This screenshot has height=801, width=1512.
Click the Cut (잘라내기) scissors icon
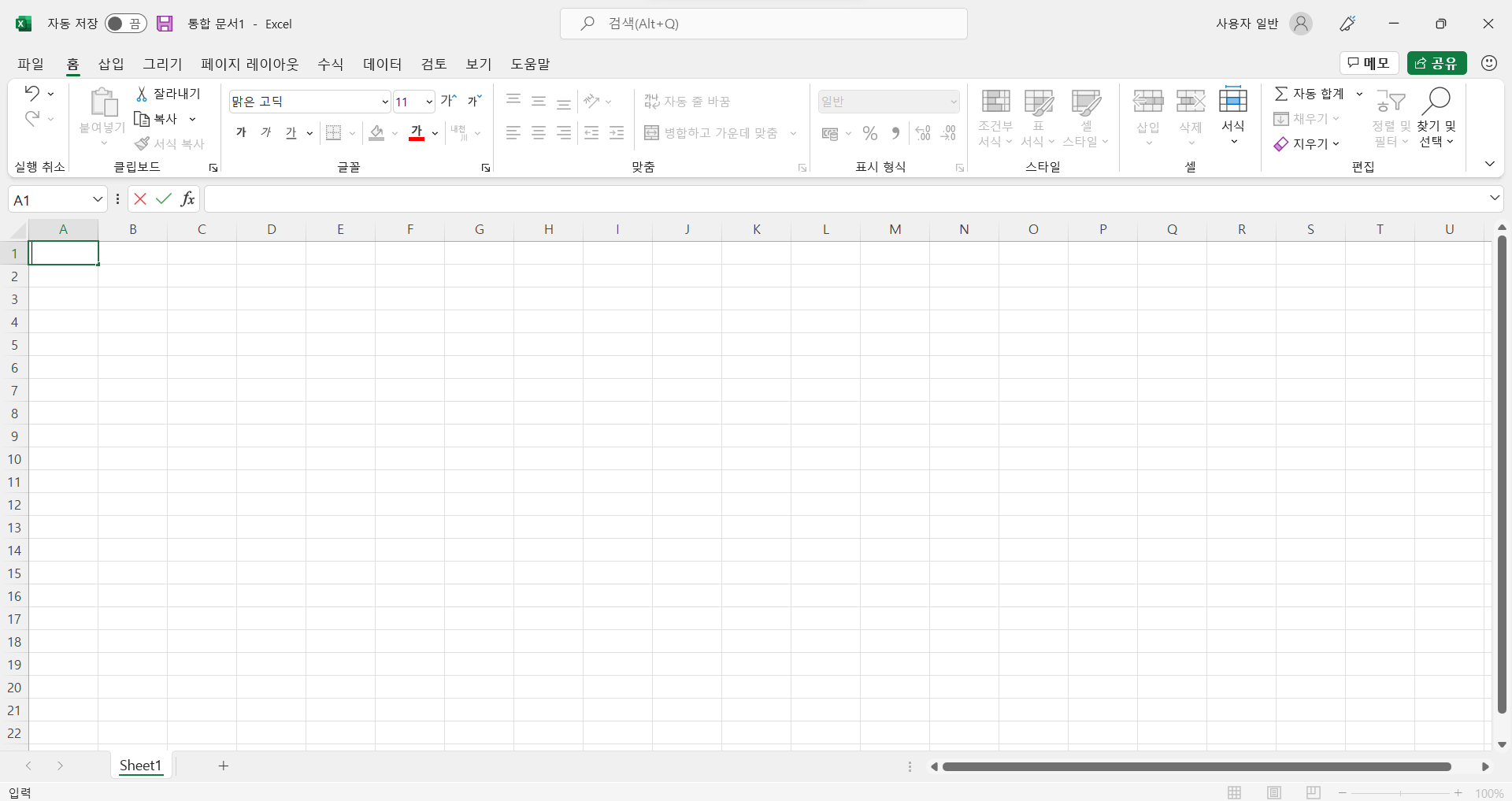142,94
